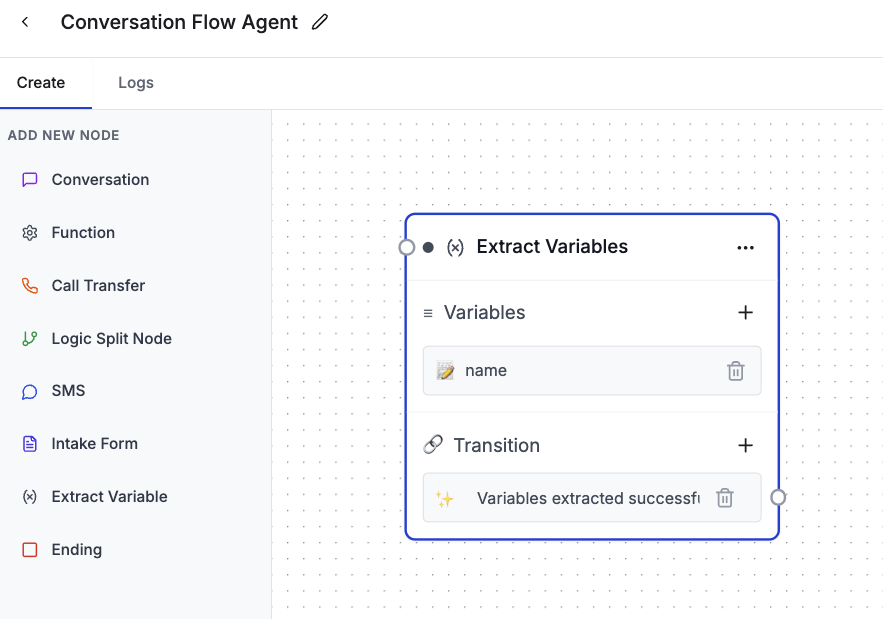Click the red Ending square icon
The width and height of the screenshot is (883, 619).
(29, 550)
